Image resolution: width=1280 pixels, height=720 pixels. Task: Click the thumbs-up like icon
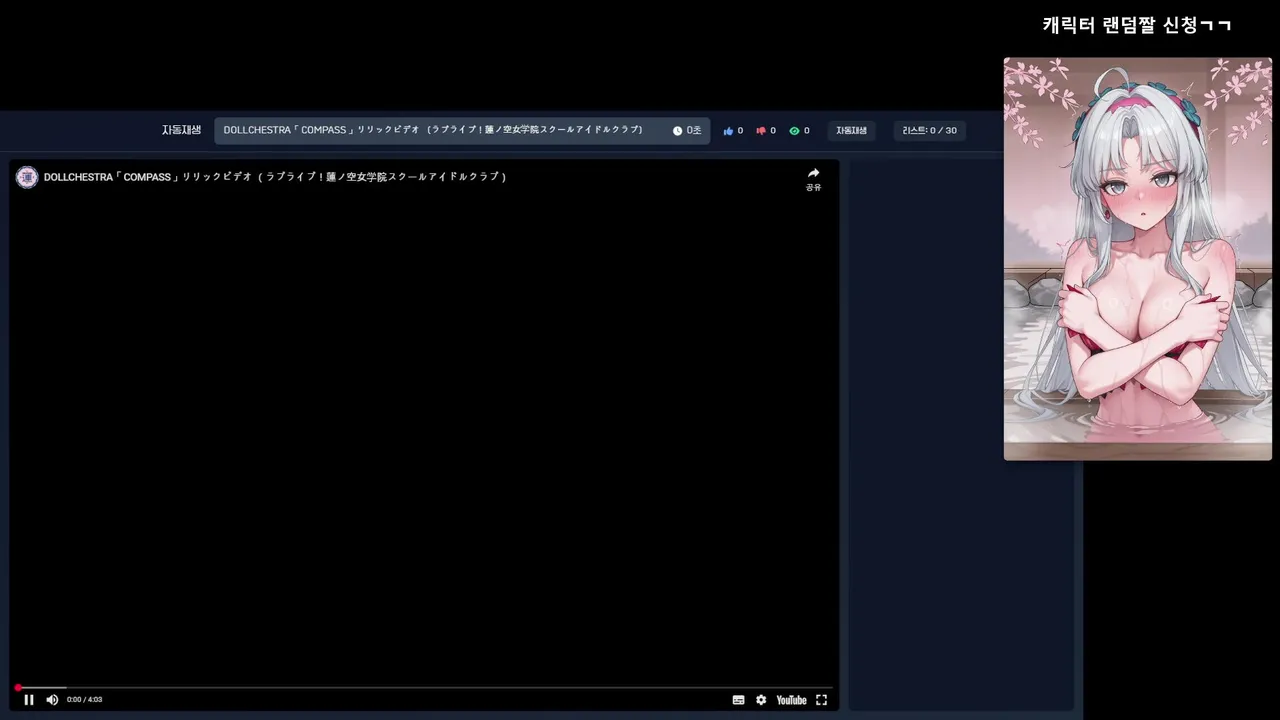tap(728, 131)
